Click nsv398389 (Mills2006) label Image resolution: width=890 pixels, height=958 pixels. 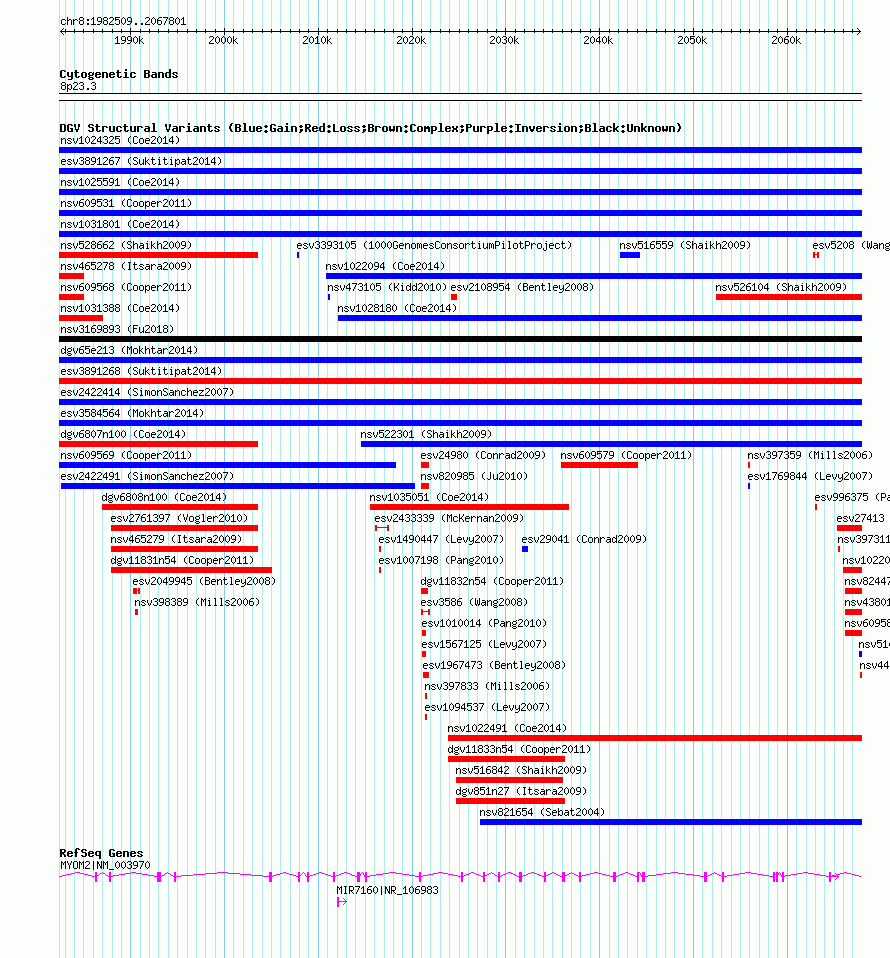197,602
